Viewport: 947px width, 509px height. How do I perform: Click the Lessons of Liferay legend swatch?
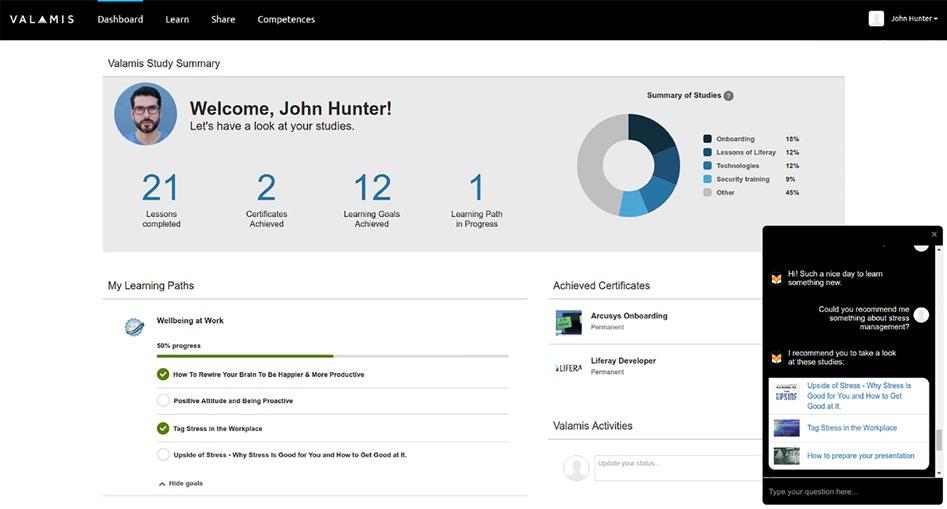click(707, 152)
